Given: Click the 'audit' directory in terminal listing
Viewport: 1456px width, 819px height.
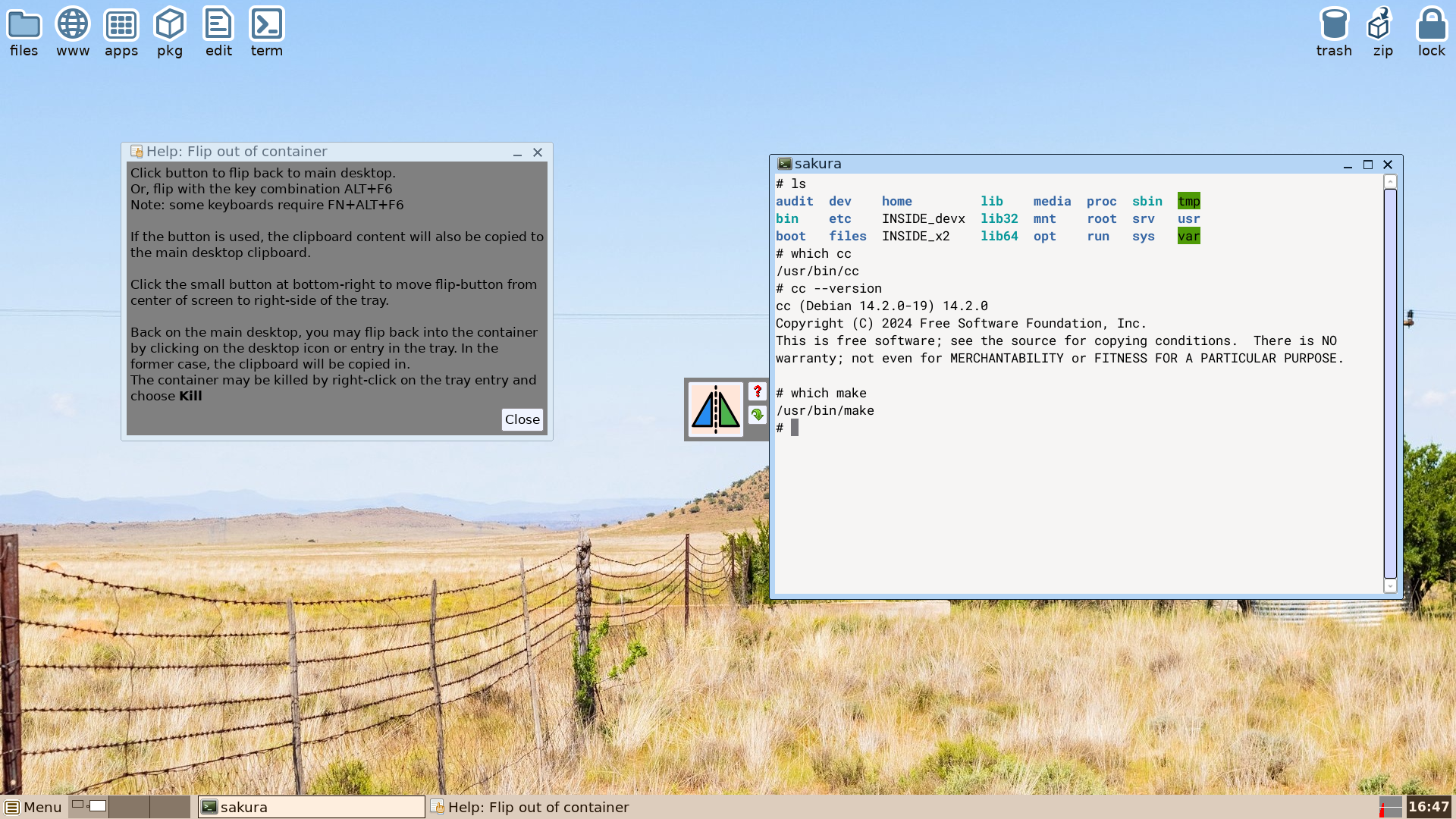Looking at the screenshot, I should [794, 201].
